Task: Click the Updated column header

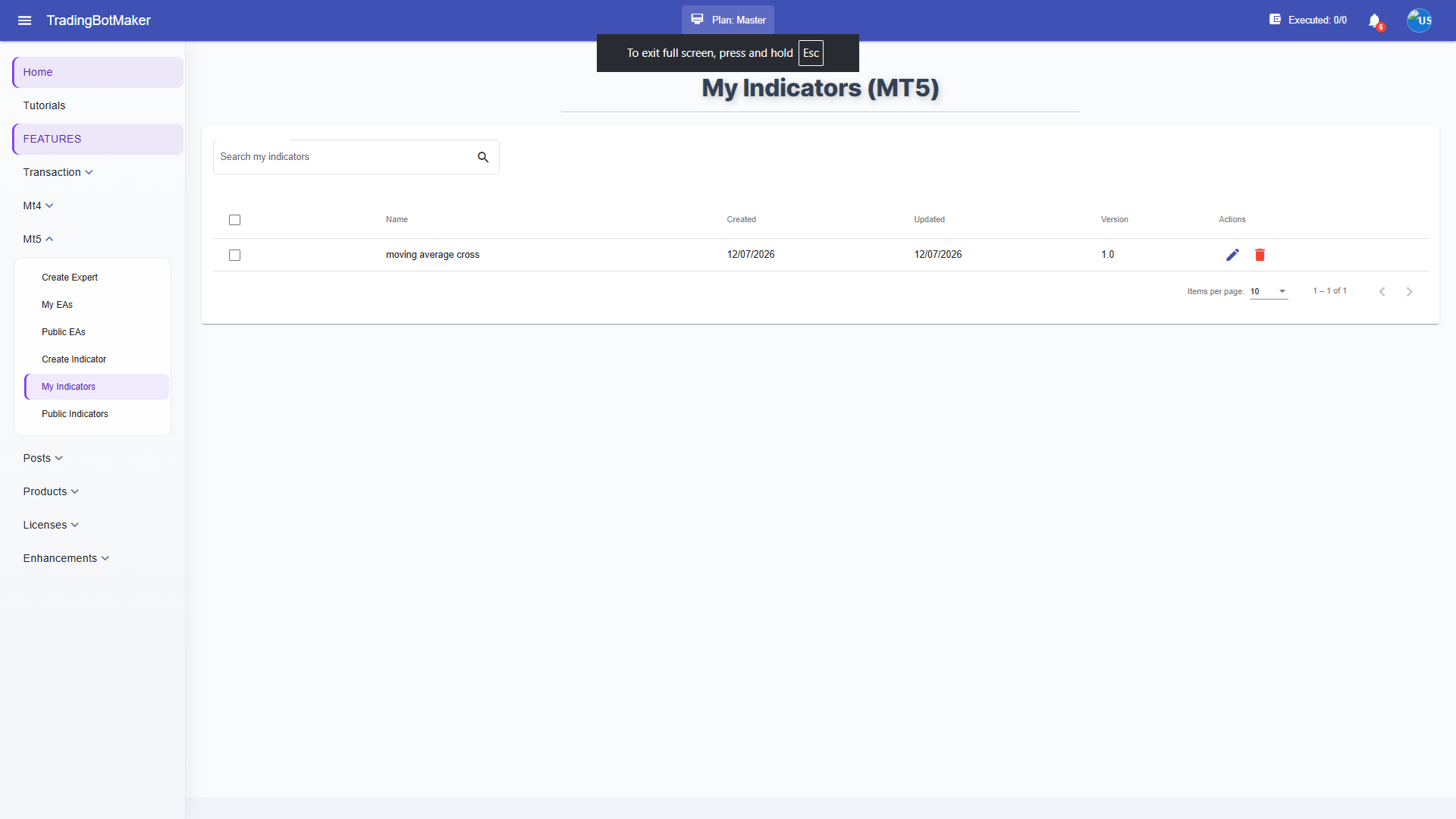Action: [x=929, y=220]
